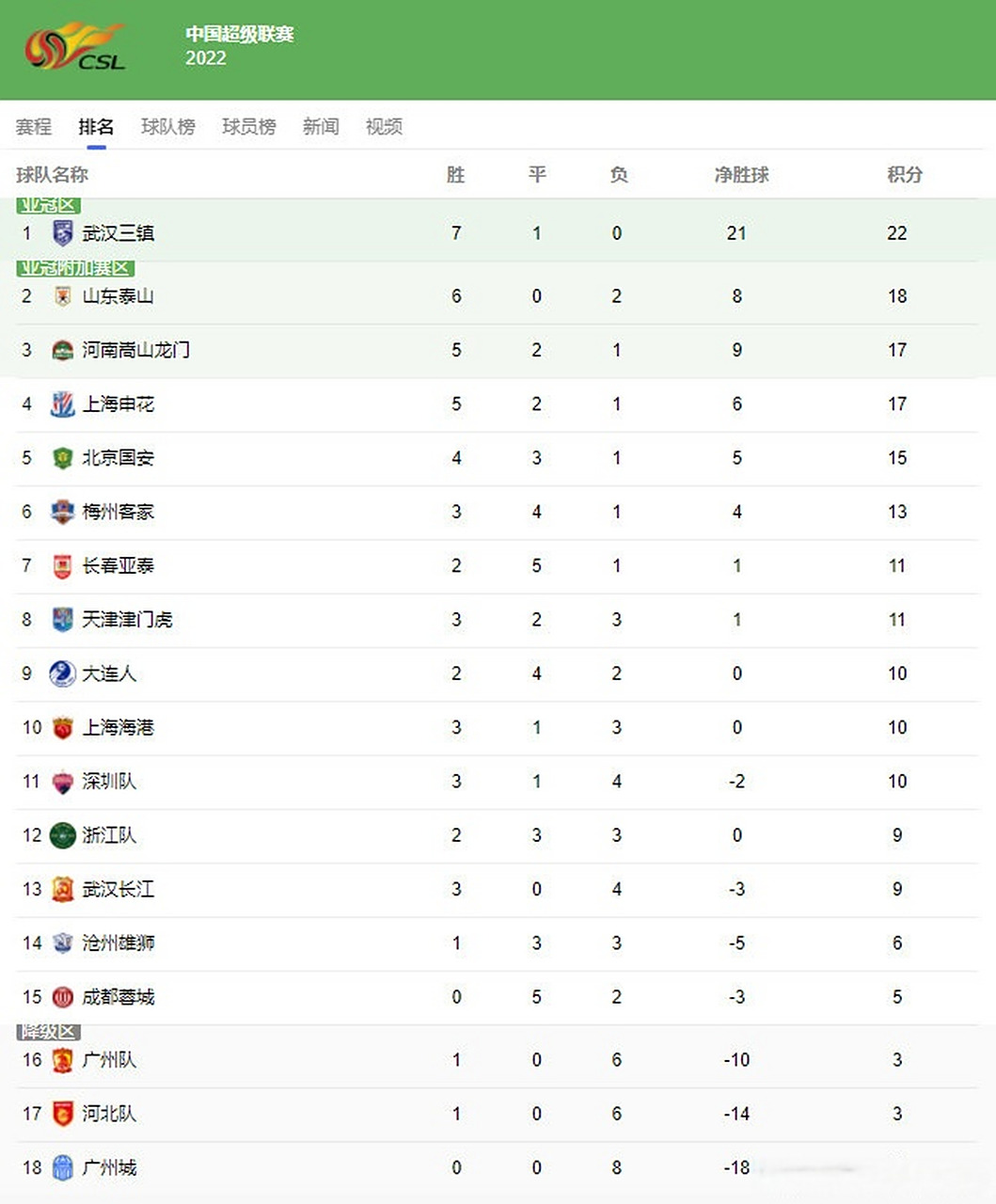Open the 河南嵩山龙门 team name link
The image size is (996, 1204).
coord(136,350)
